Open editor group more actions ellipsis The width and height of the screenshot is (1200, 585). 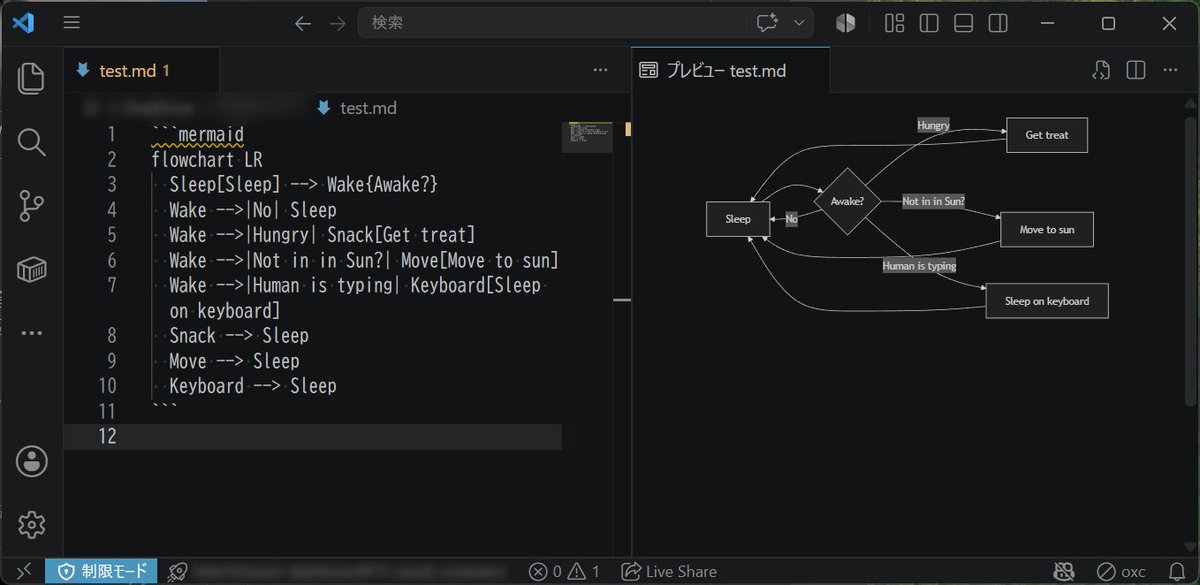(x=600, y=70)
